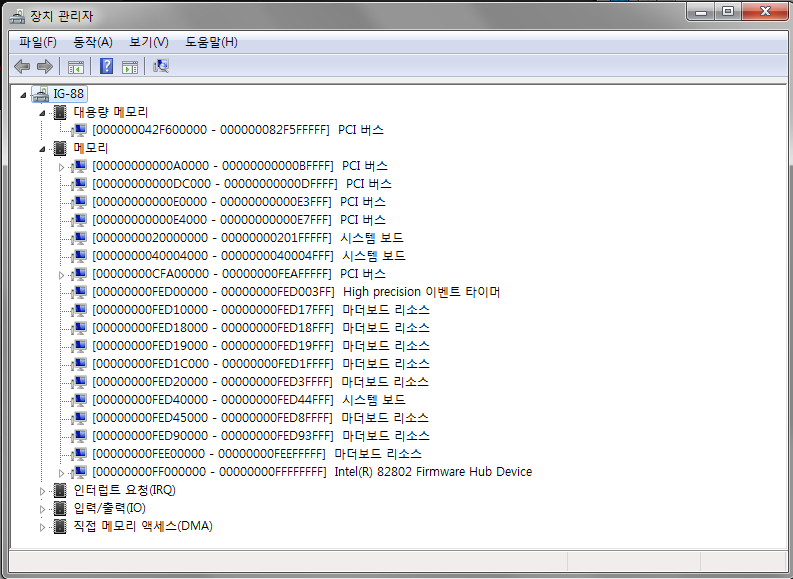
Task: Click the 000000042F600000 address range text
Action: [x=211, y=130]
